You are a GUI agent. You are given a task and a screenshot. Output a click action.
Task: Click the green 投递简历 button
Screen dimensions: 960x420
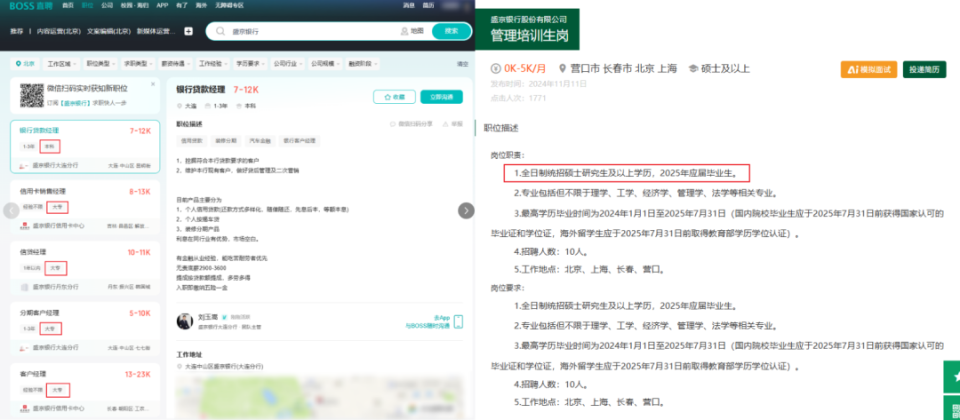click(x=924, y=70)
